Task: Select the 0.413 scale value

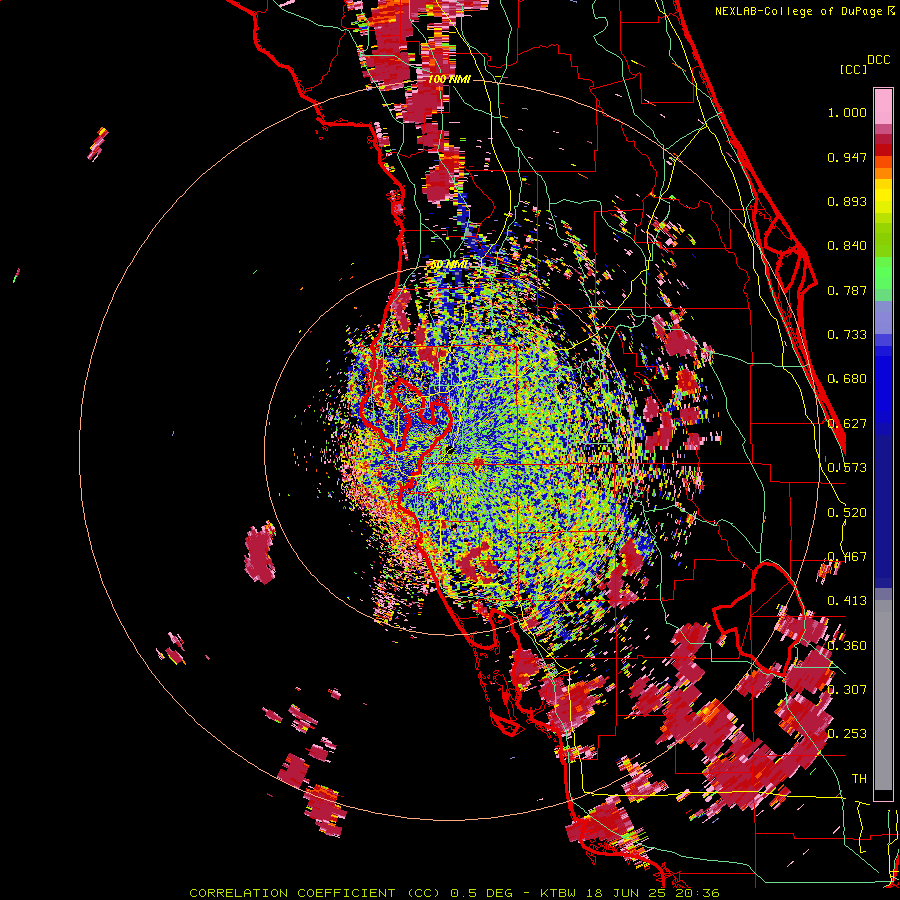Action: tap(847, 601)
